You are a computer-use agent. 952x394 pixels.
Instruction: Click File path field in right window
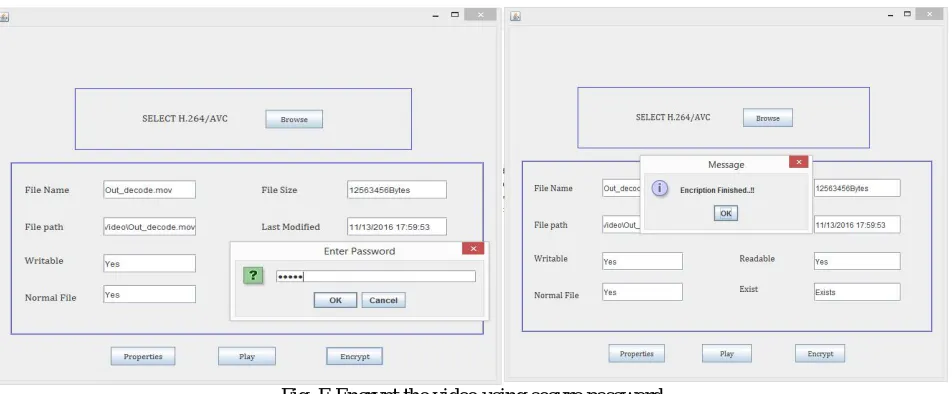[621, 225]
